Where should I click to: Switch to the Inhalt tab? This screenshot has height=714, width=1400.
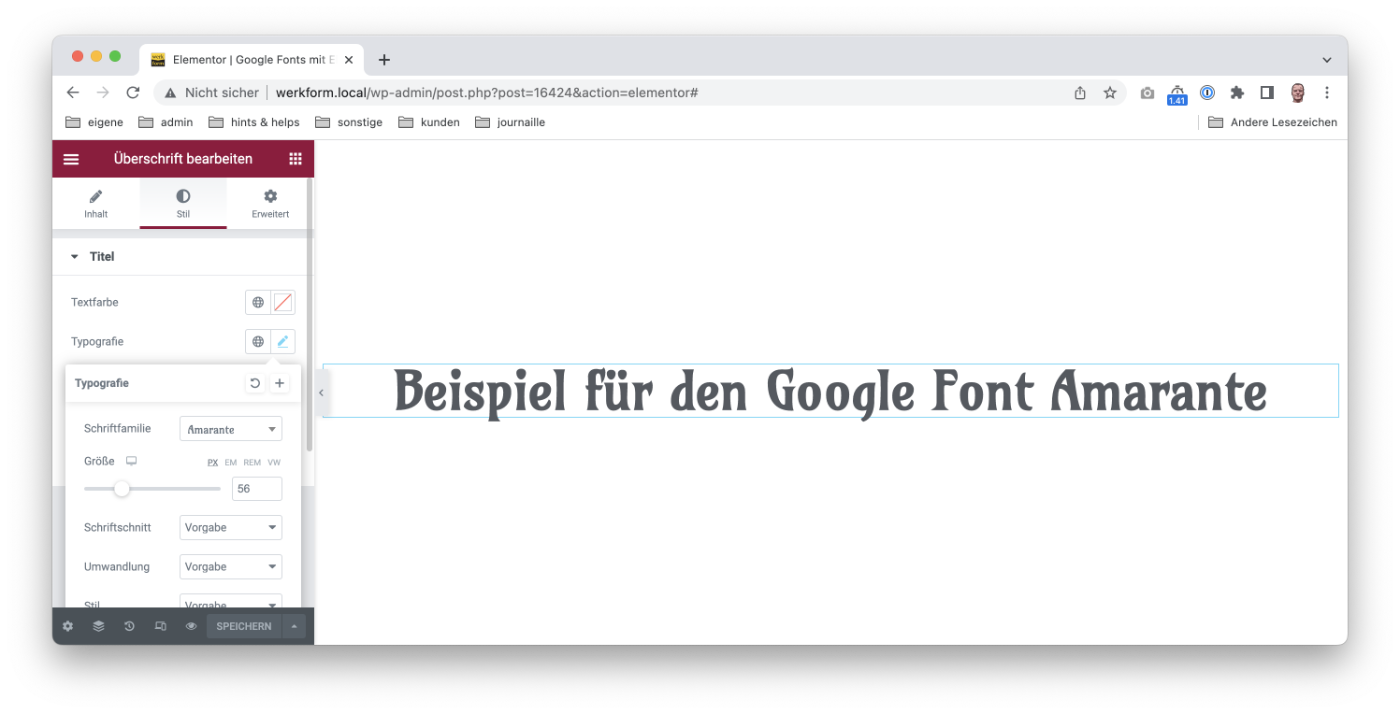(x=96, y=203)
